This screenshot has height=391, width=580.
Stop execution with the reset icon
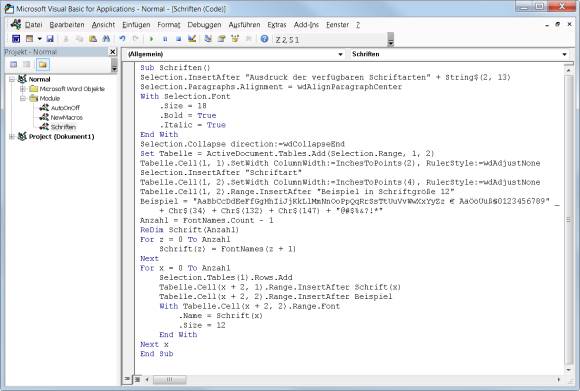click(x=178, y=38)
